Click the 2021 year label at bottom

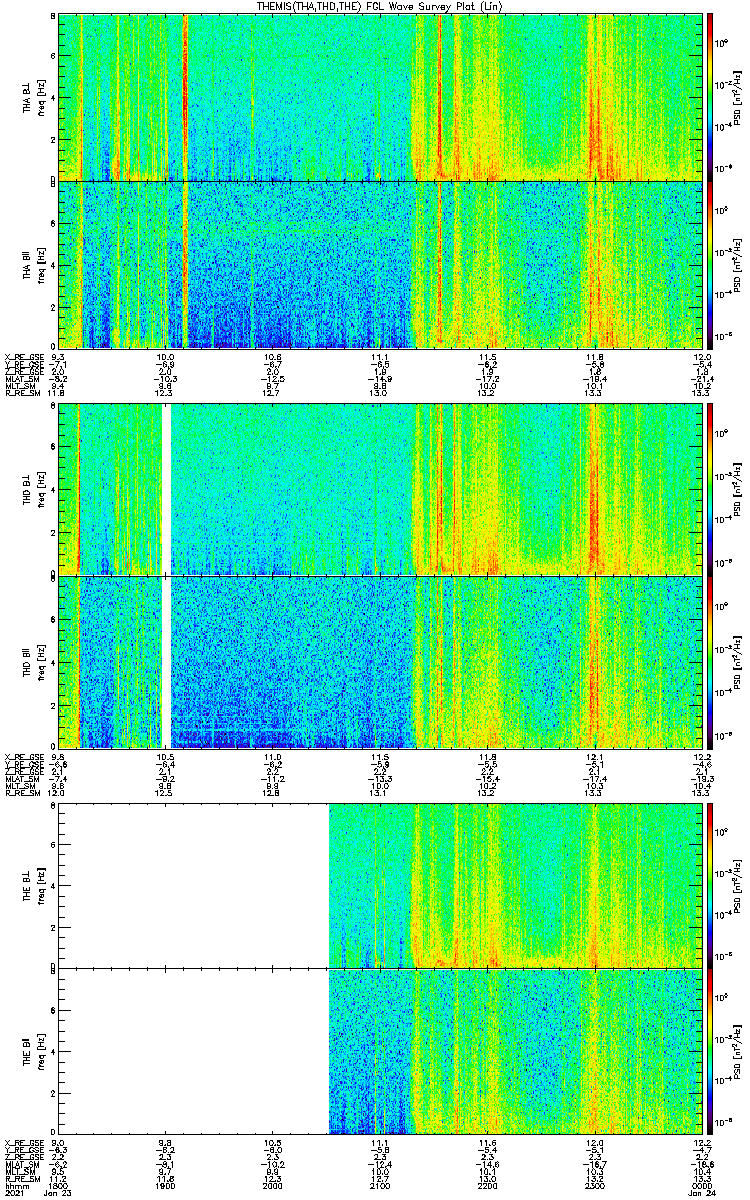pos(14,1194)
